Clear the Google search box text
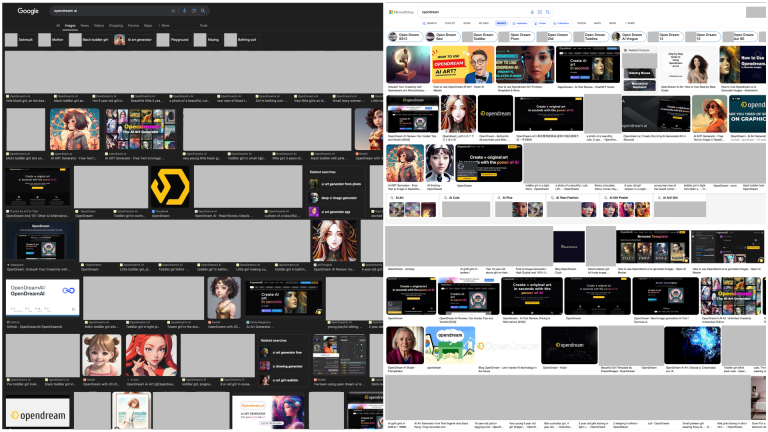Screen dimensions: 768x432 (172, 10)
